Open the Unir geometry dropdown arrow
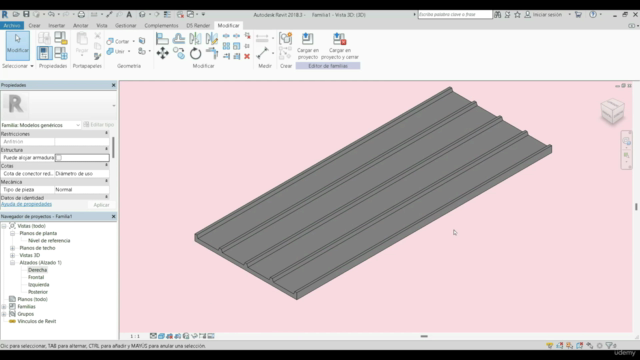640x360 pixels. click(129, 51)
